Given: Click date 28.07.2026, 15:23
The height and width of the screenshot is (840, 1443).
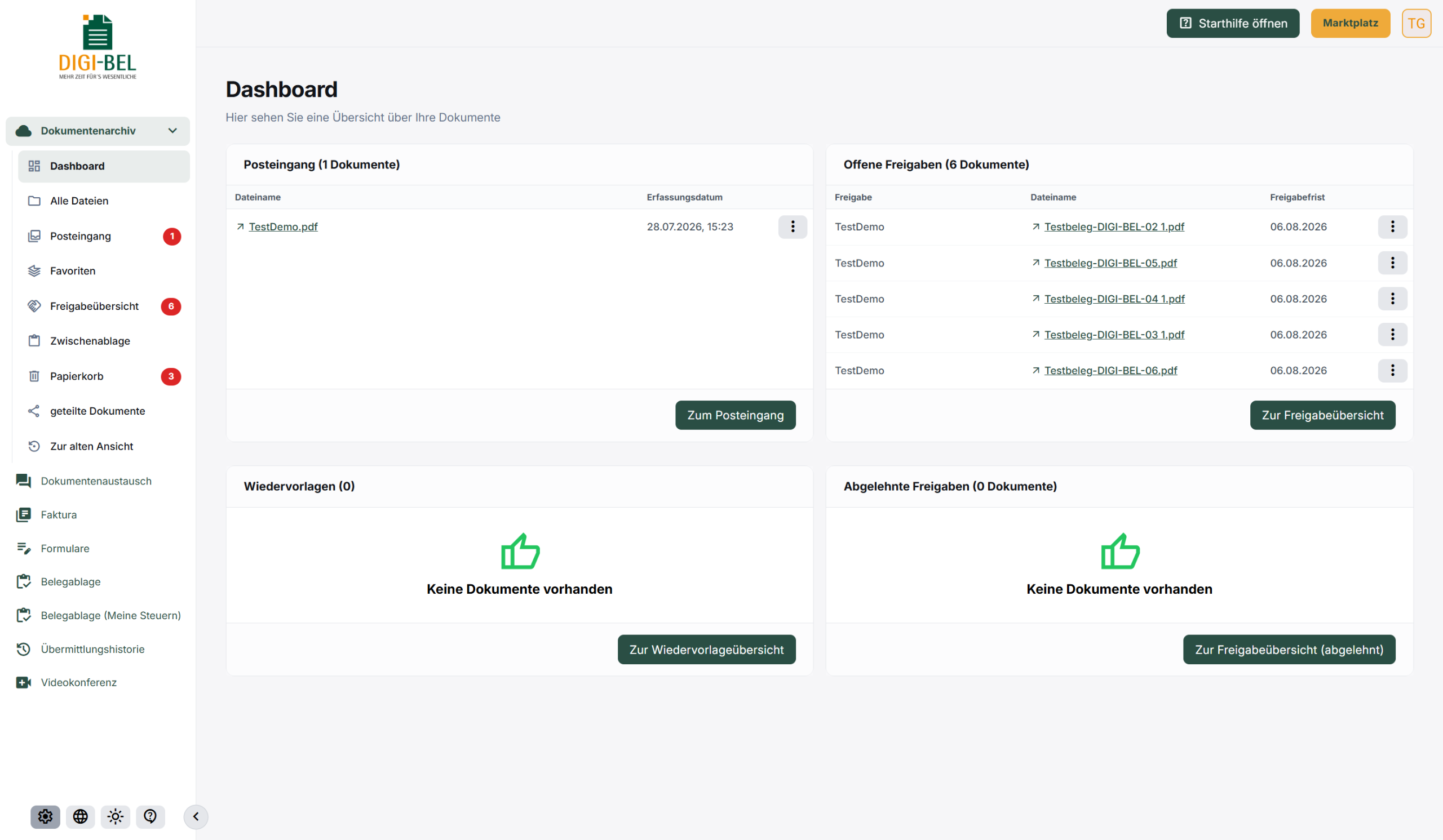Looking at the screenshot, I should point(690,227).
